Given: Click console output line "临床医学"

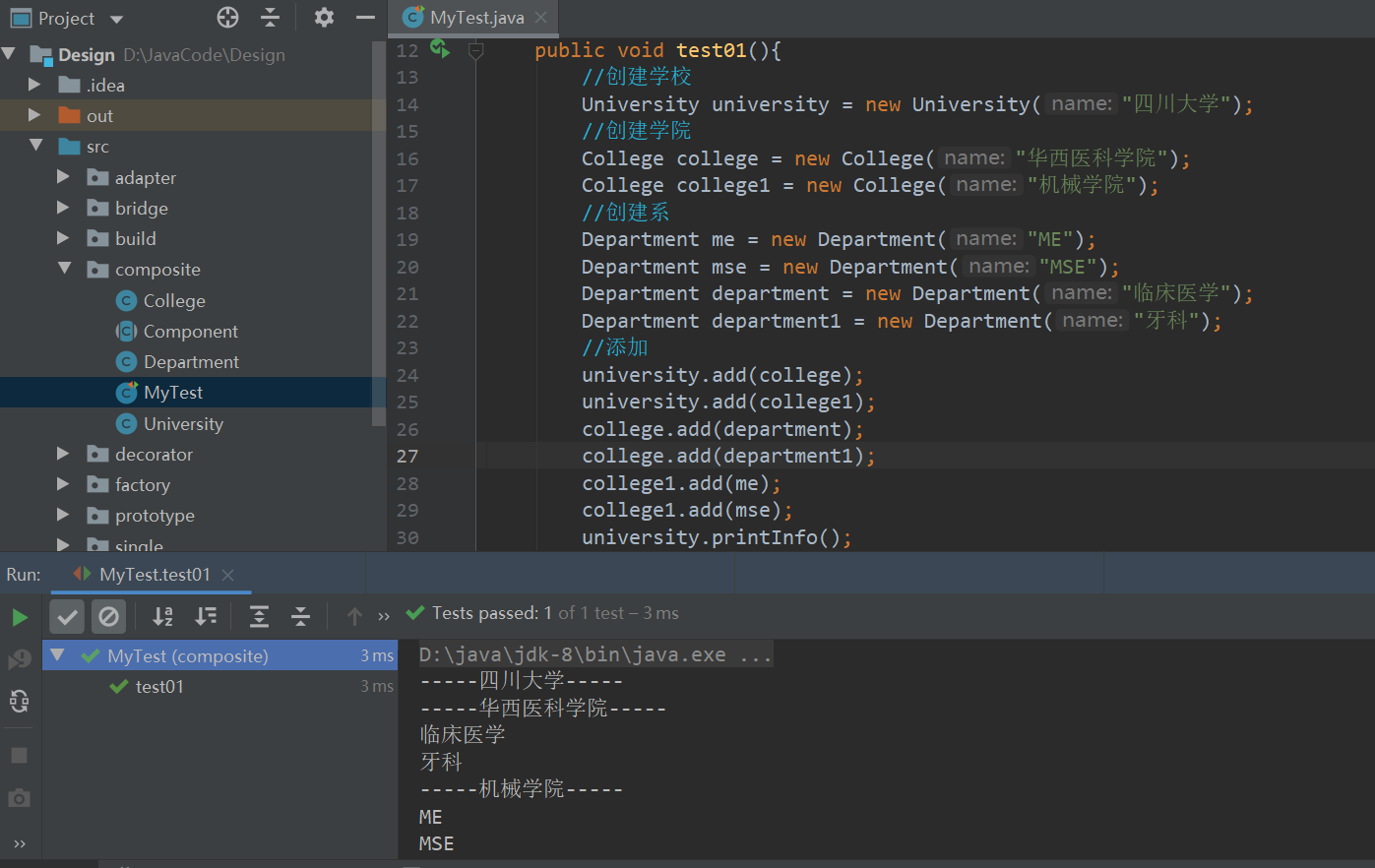Looking at the screenshot, I should tap(463, 735).
